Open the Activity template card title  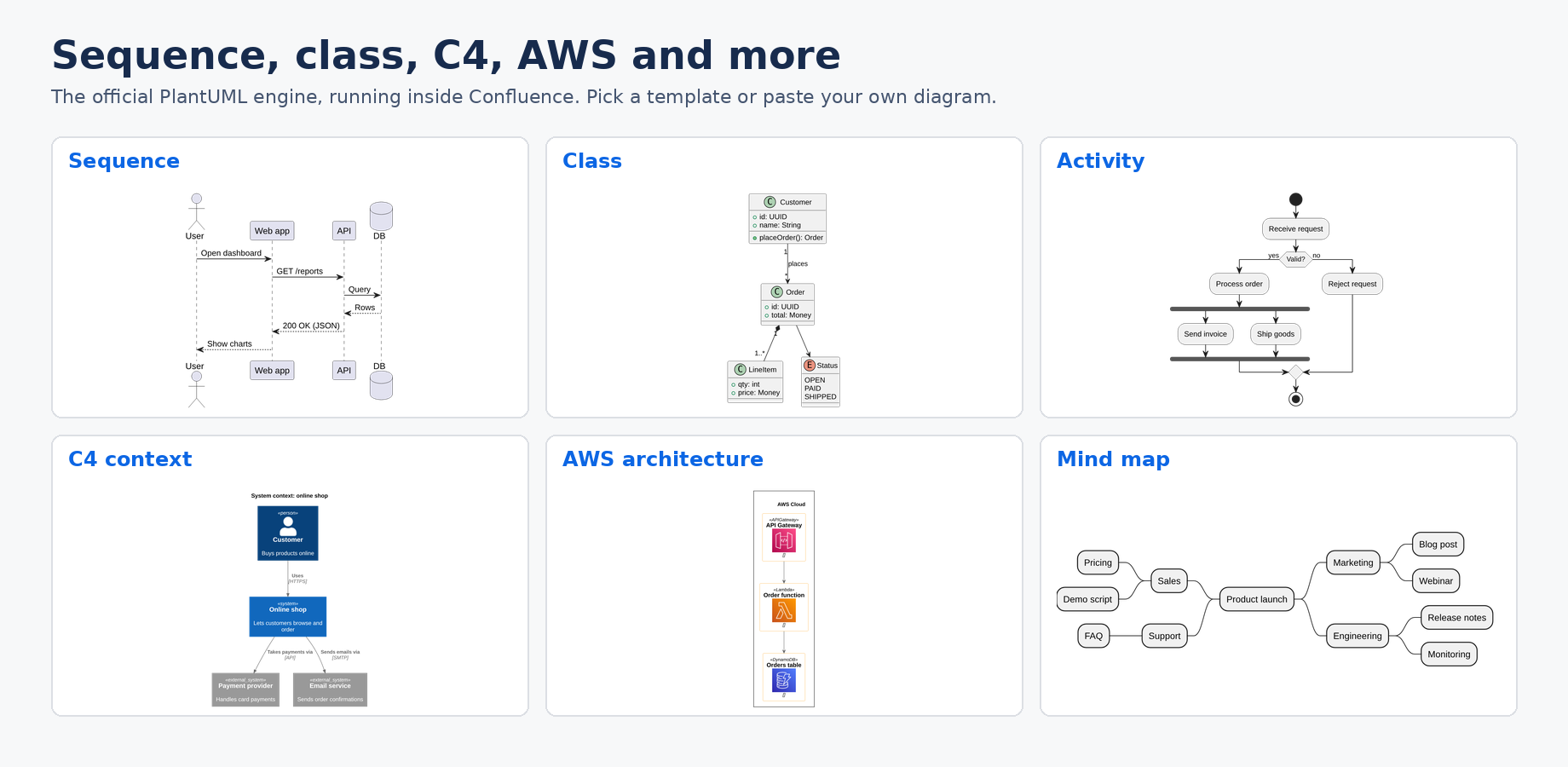coord(1100,161)
